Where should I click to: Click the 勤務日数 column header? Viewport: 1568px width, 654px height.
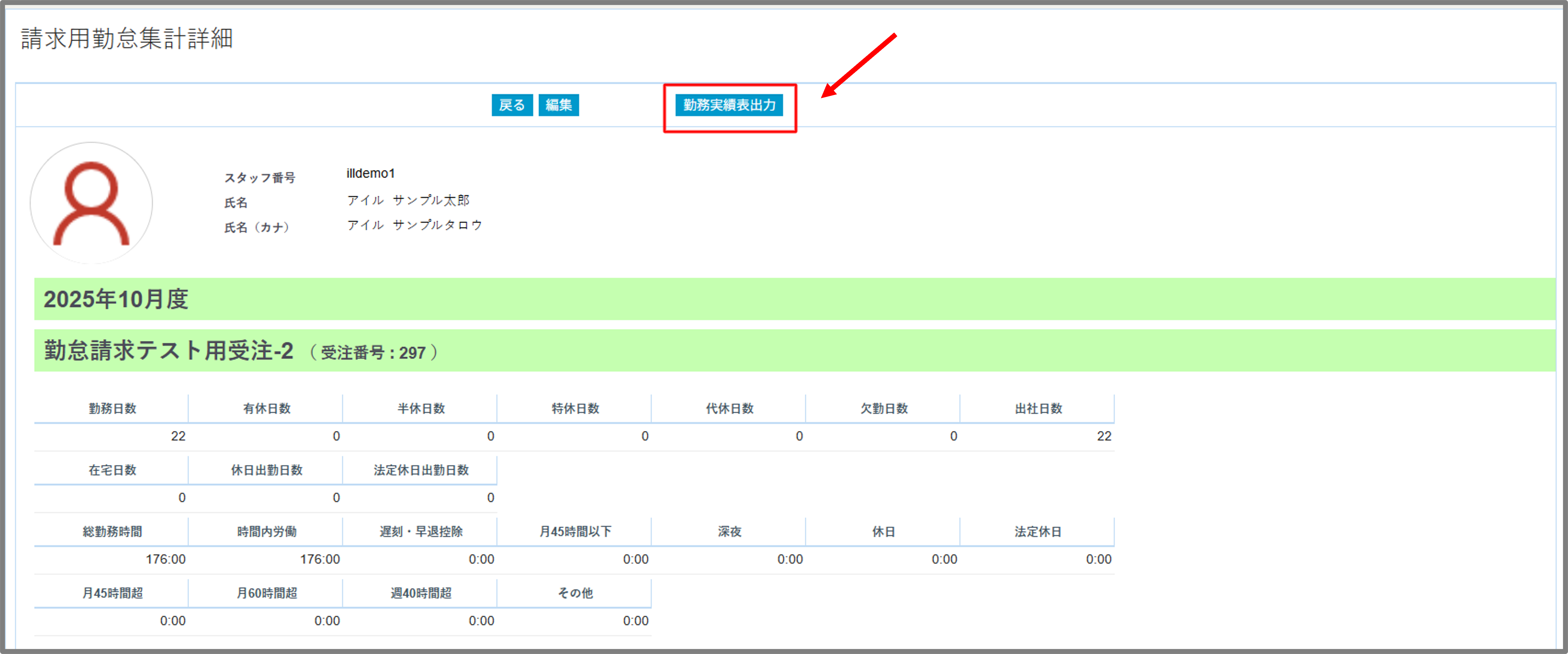(112, 409)
